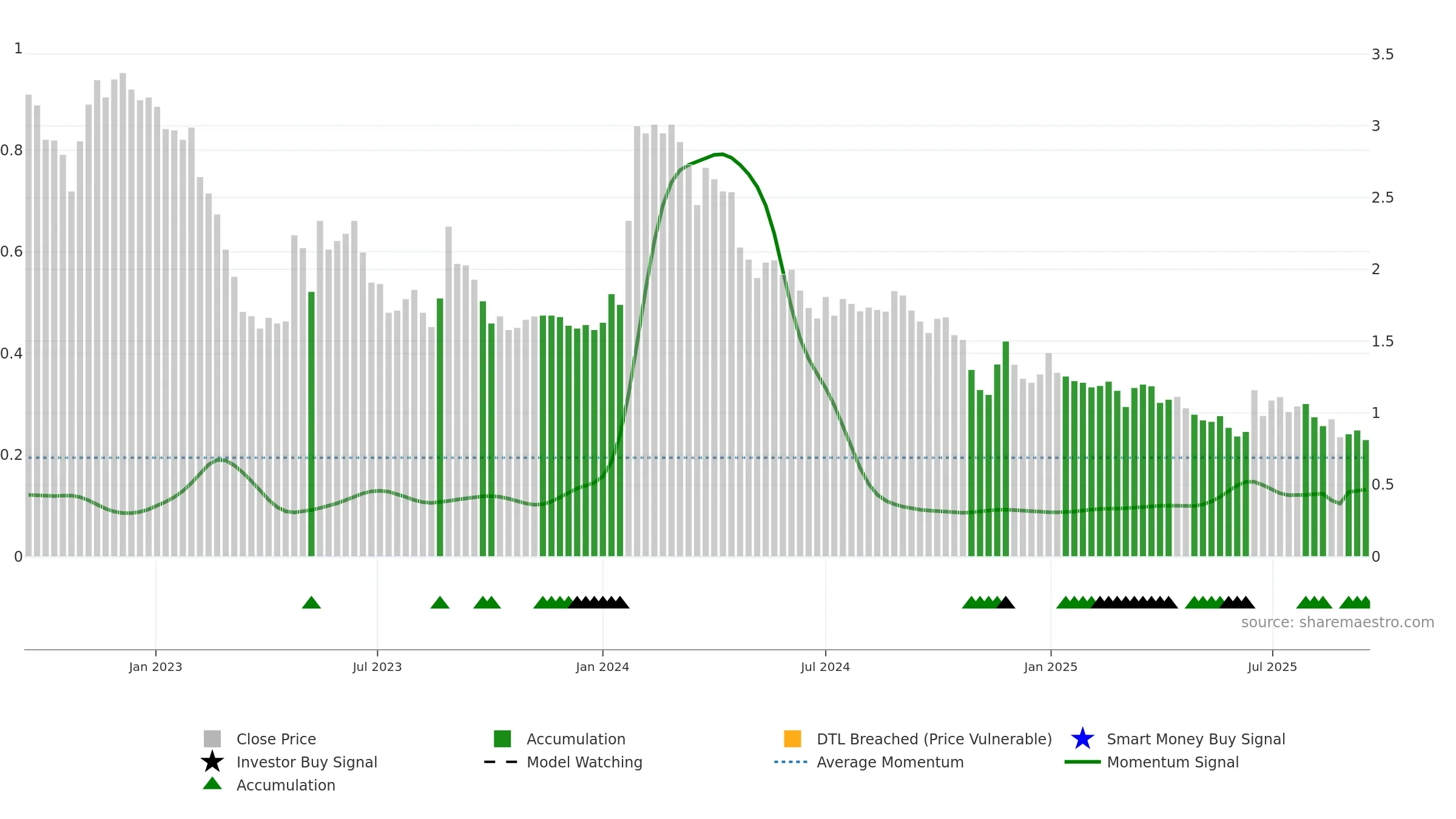Screen dimensions: 1456x819
Task: Click the dotted Average Momentum line icon
Action: 791,762
